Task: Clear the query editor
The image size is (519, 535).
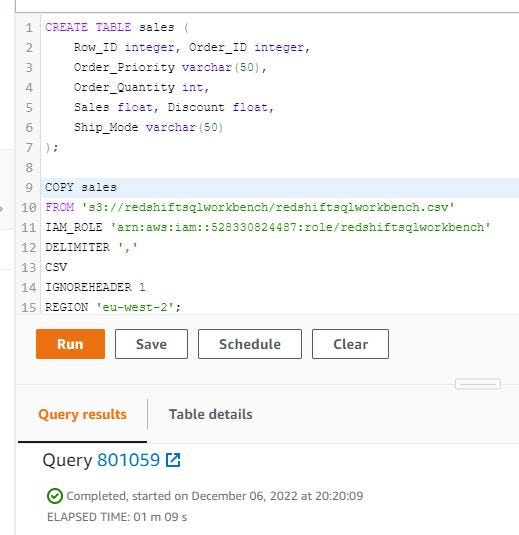Action: tap(350, 344)
